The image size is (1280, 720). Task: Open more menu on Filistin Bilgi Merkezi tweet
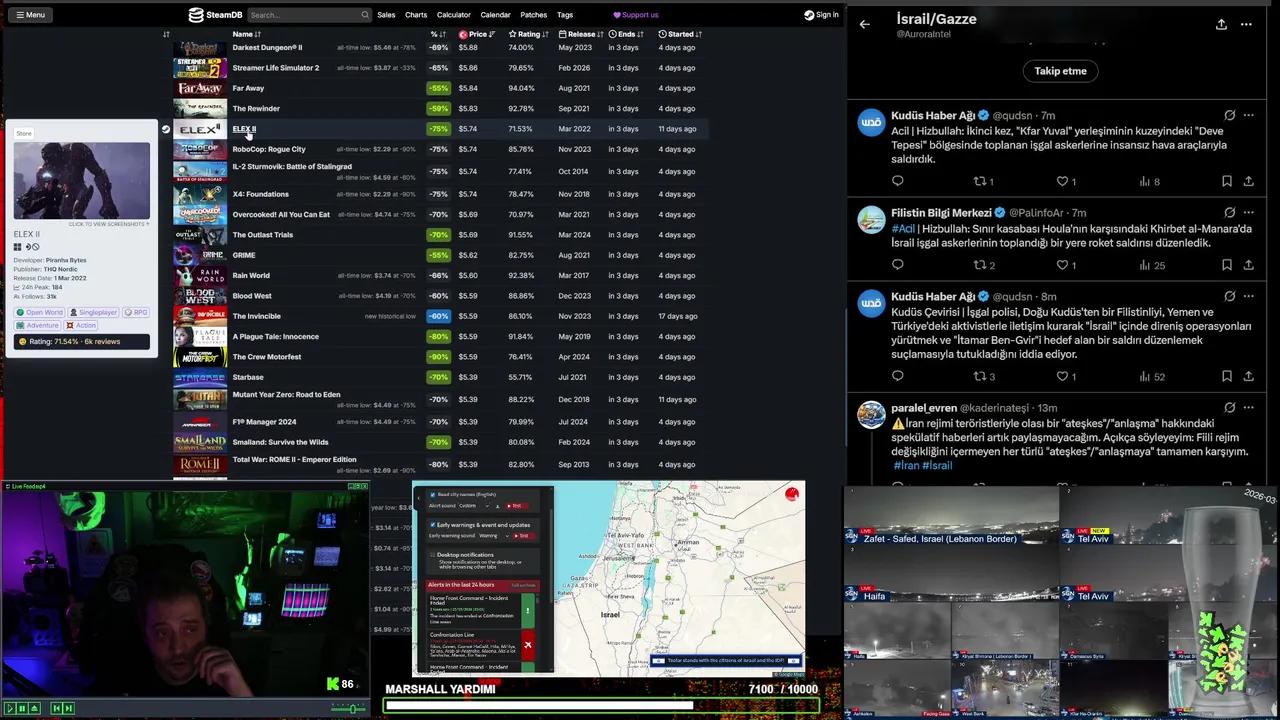pos(1248,213)
